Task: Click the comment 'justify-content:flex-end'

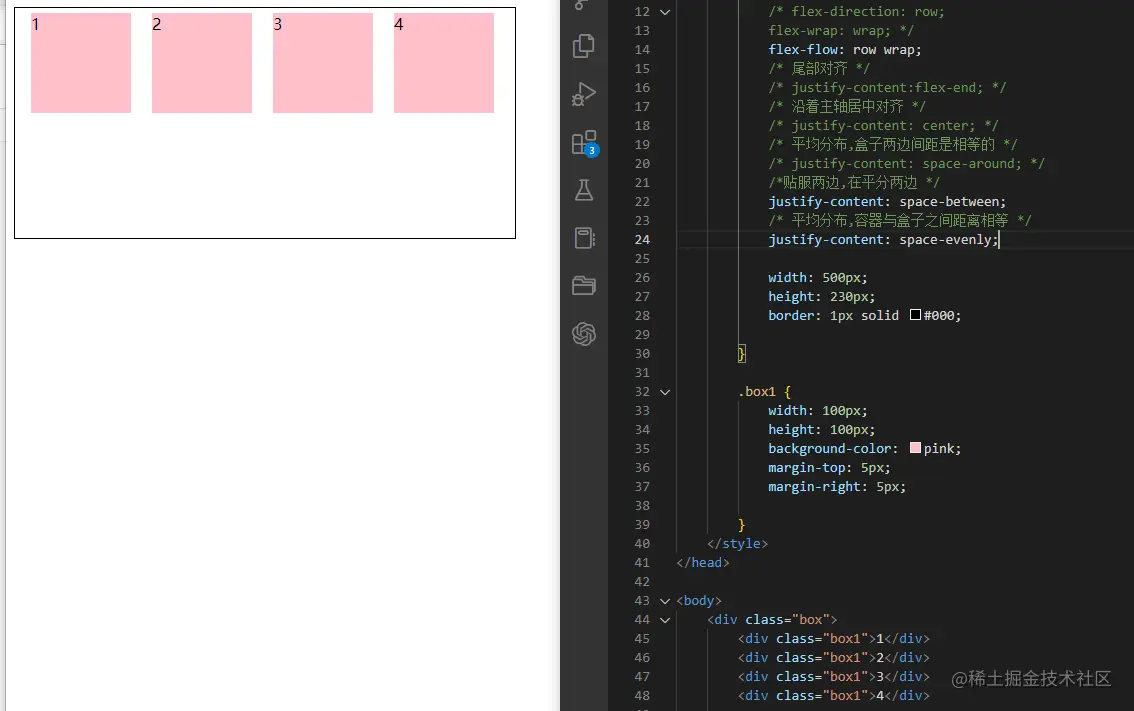Action: [887, 88]
